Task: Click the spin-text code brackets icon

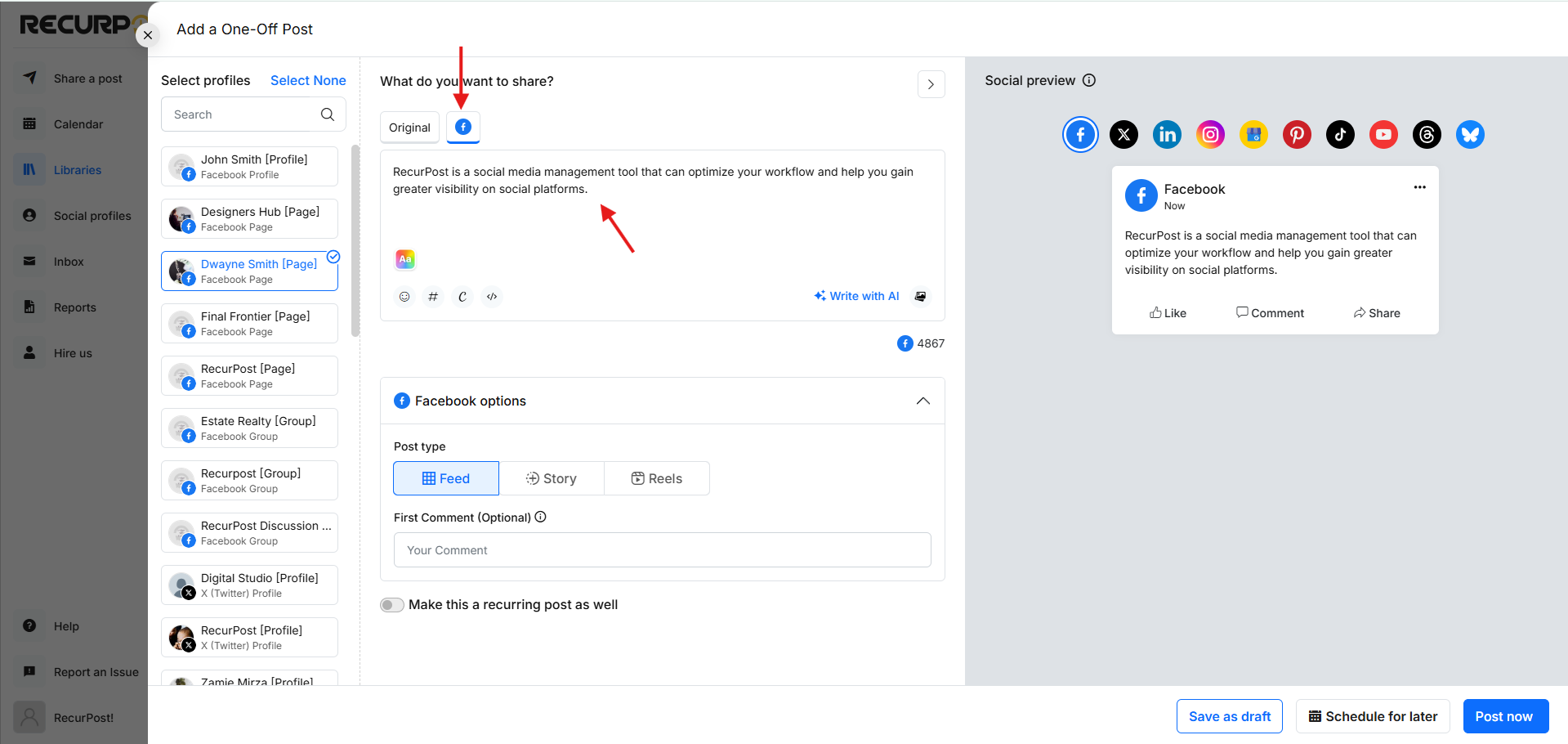Action: click(492, 297)
